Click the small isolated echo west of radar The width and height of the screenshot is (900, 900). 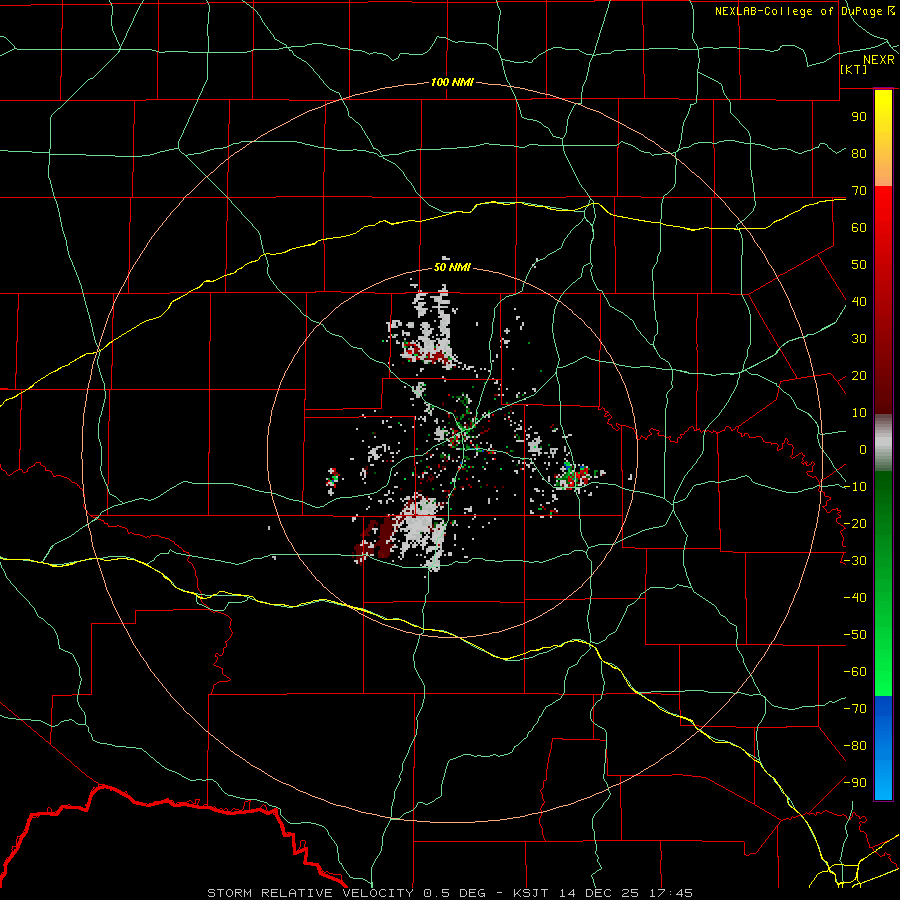pyautogui.click(x=332, y=480)
